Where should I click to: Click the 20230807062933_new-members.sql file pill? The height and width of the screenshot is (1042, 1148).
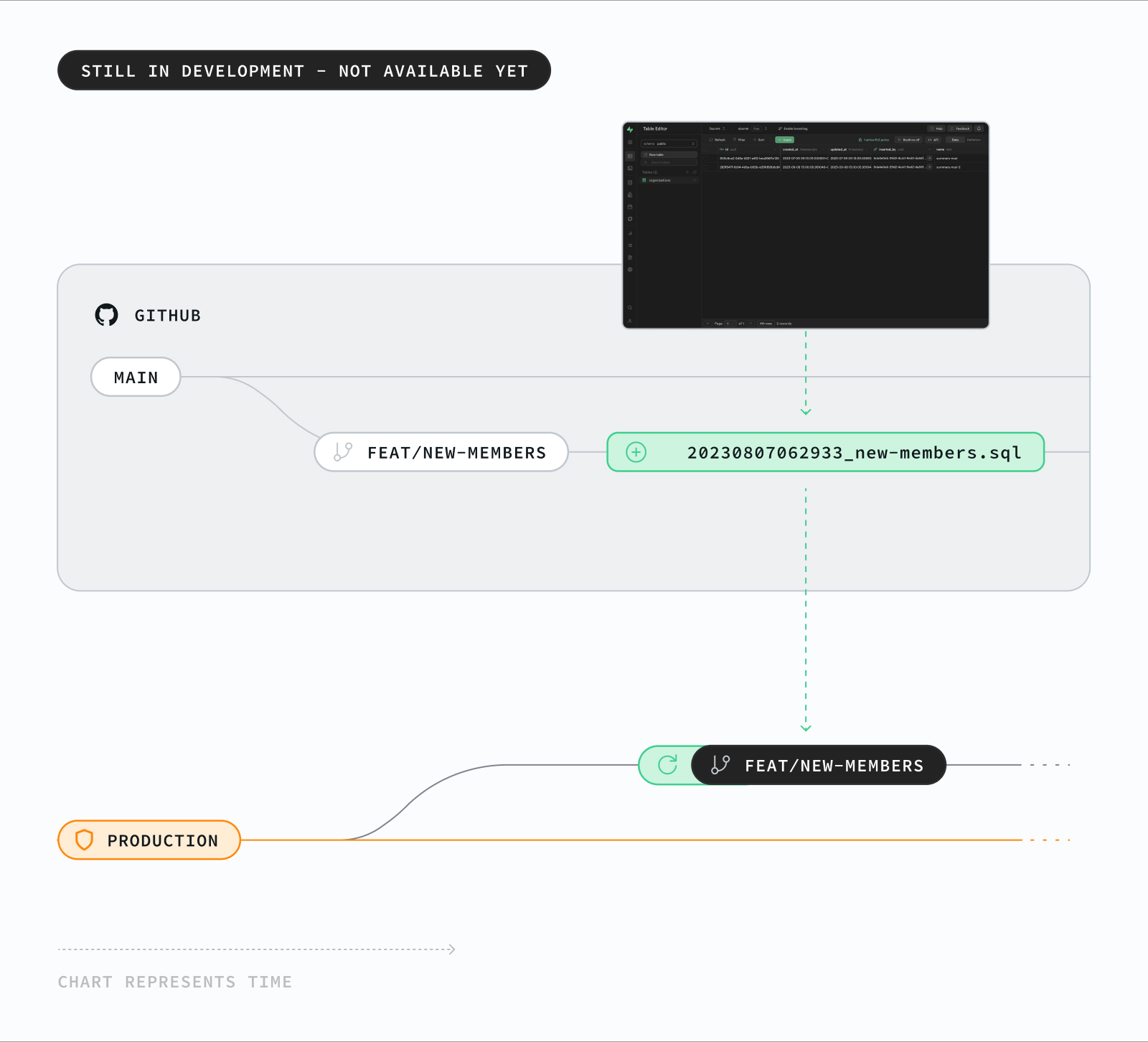[x=825, y=452]
